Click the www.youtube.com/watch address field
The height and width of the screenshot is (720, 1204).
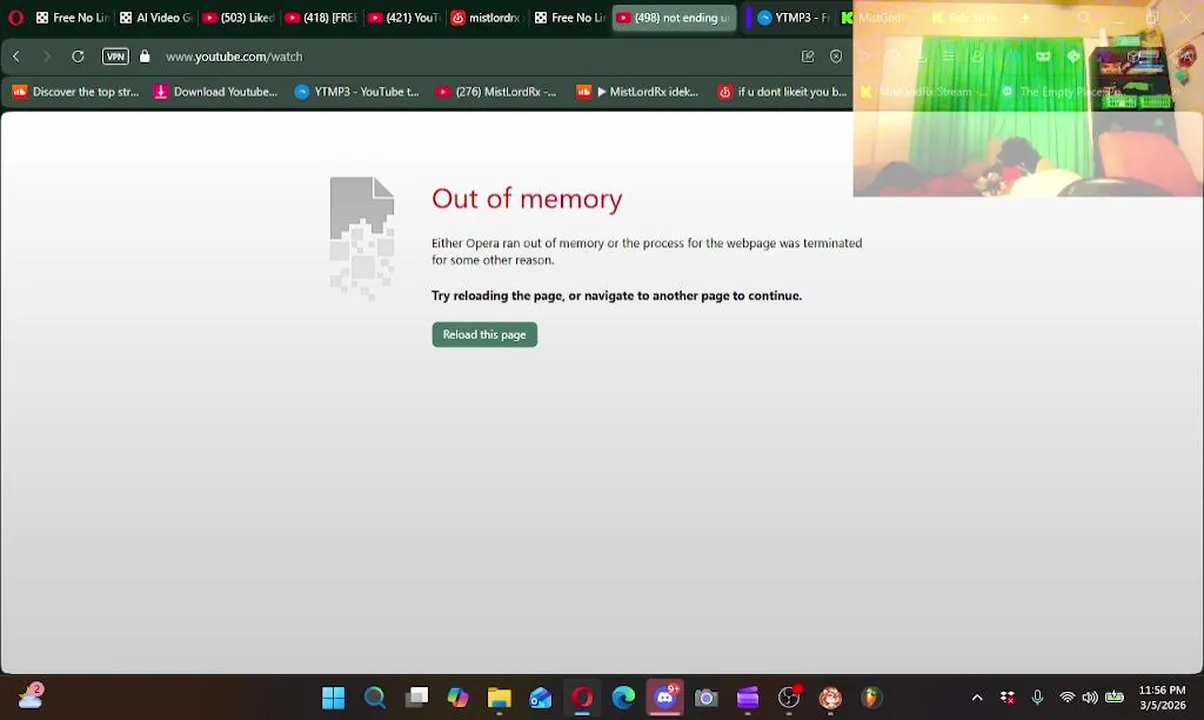[x=234, y=56]
